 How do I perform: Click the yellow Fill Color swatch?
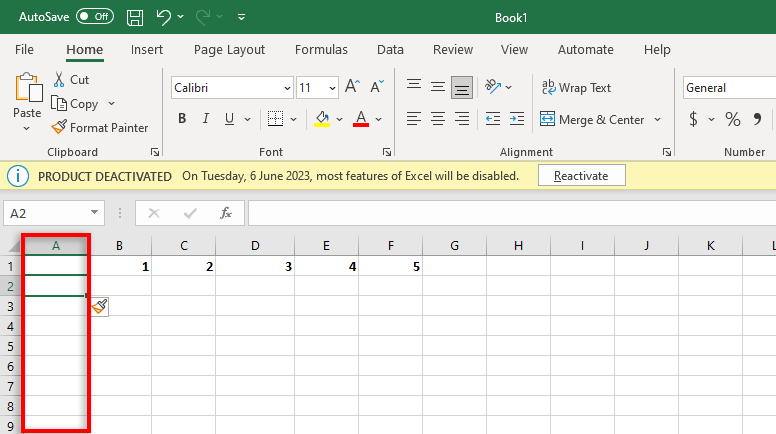[x=322, y=119]
